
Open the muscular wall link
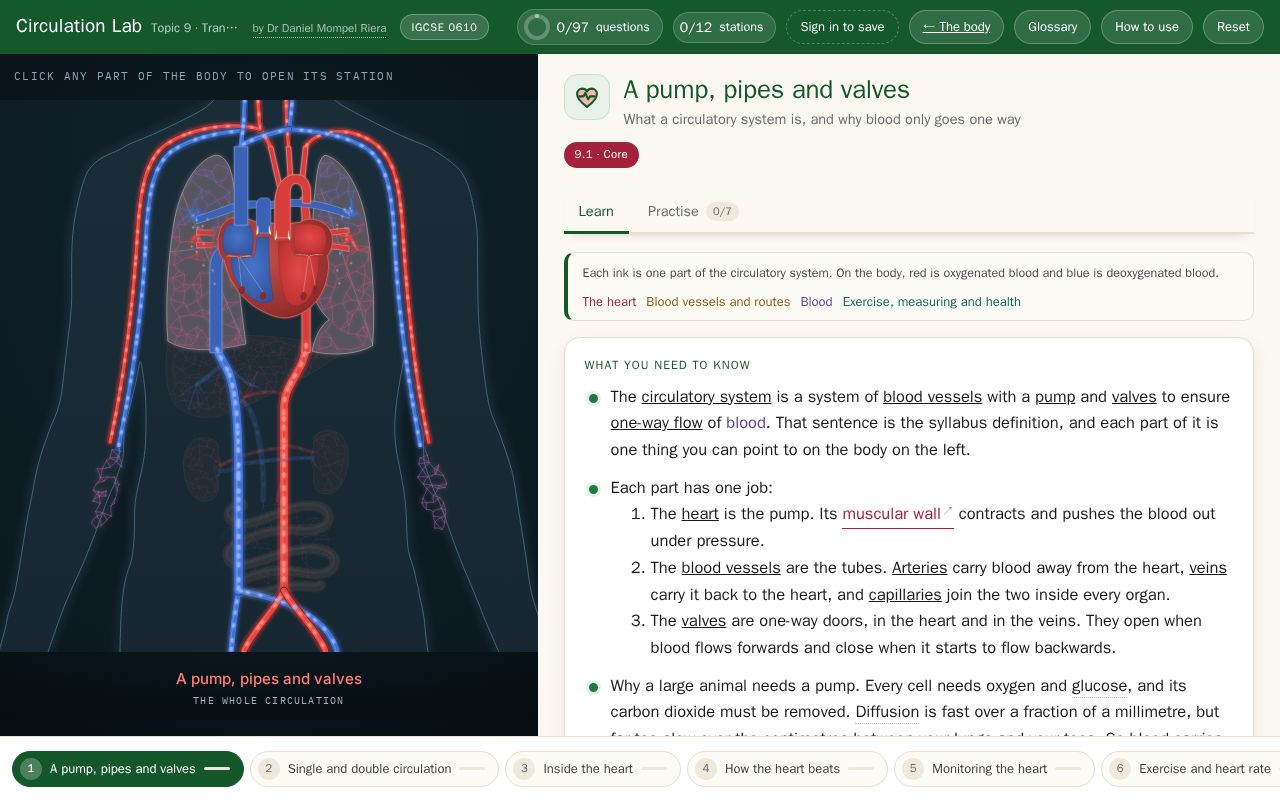tap(897, 514)
